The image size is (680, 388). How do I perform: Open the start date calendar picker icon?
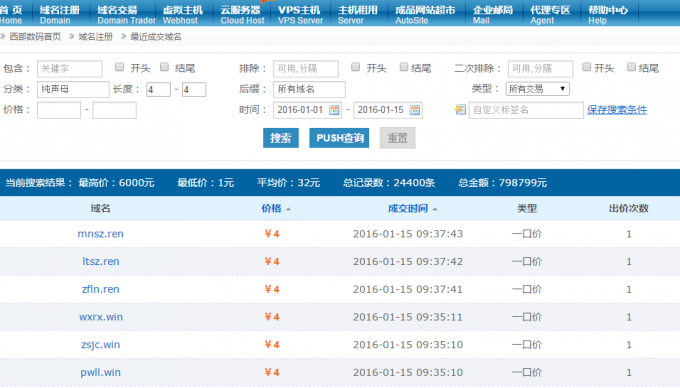334,110
